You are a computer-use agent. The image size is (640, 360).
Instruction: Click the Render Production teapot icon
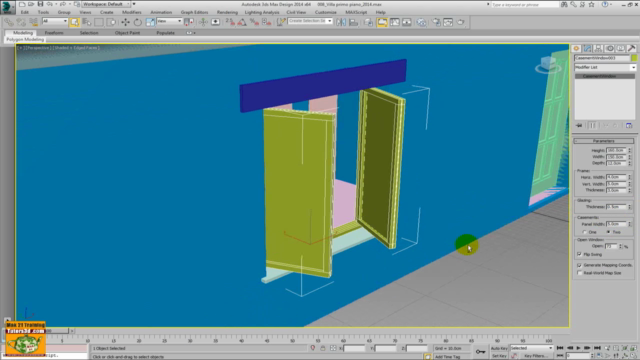460,22
